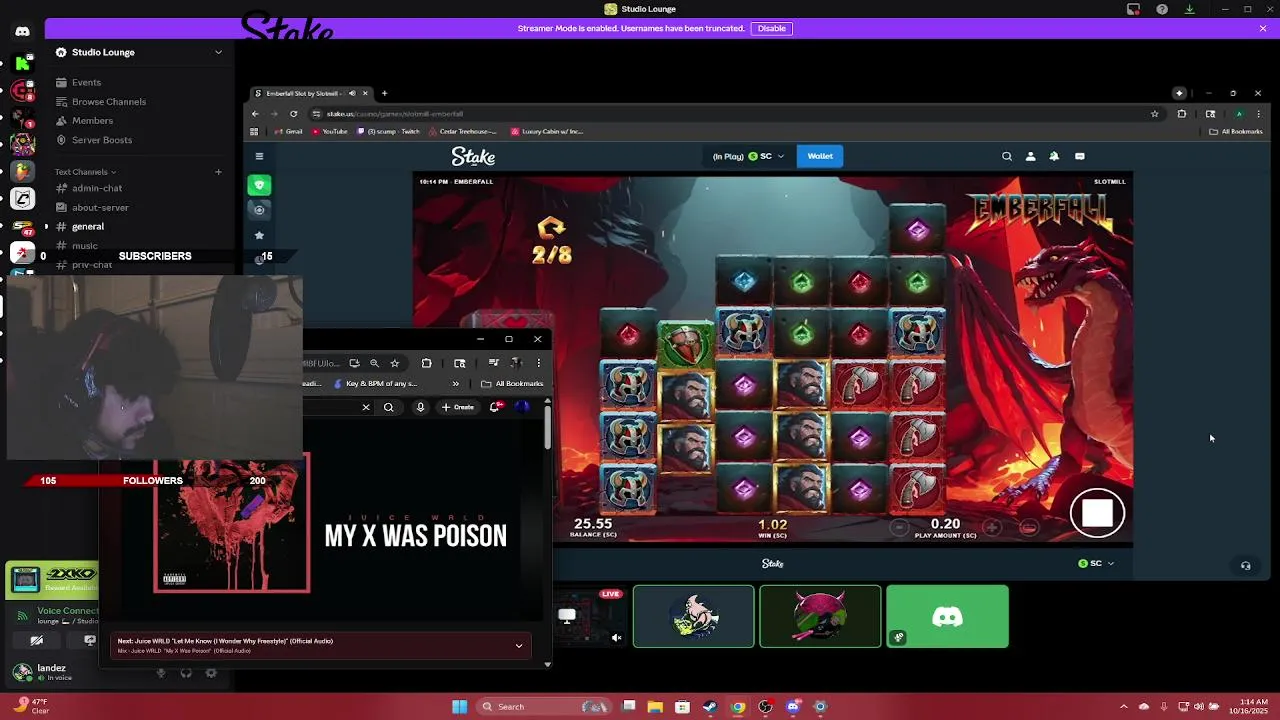The width and height of the screenshot is (1280, 720).
Task: Click the Stake logo in the site header
Action: (x=473, y=156)
